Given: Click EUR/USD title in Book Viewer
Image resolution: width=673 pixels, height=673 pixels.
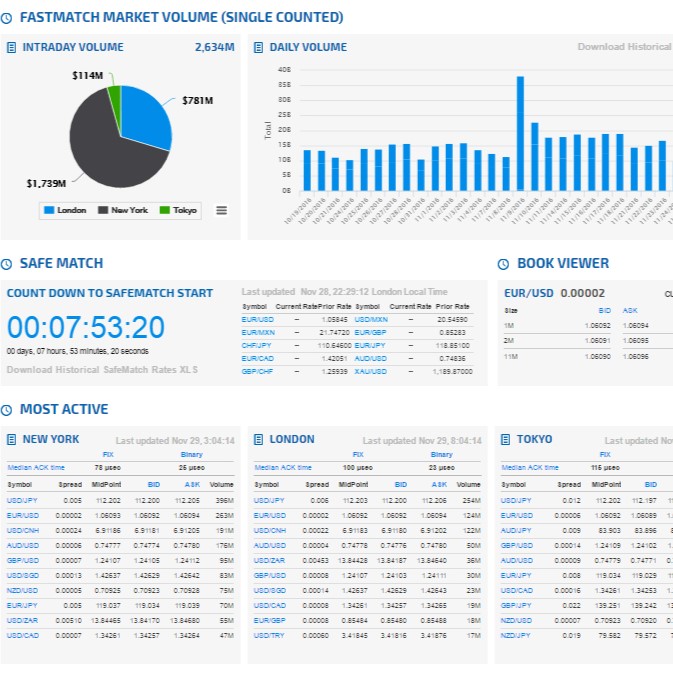Looking at the screenshot, I should click(x=528, y=293).
